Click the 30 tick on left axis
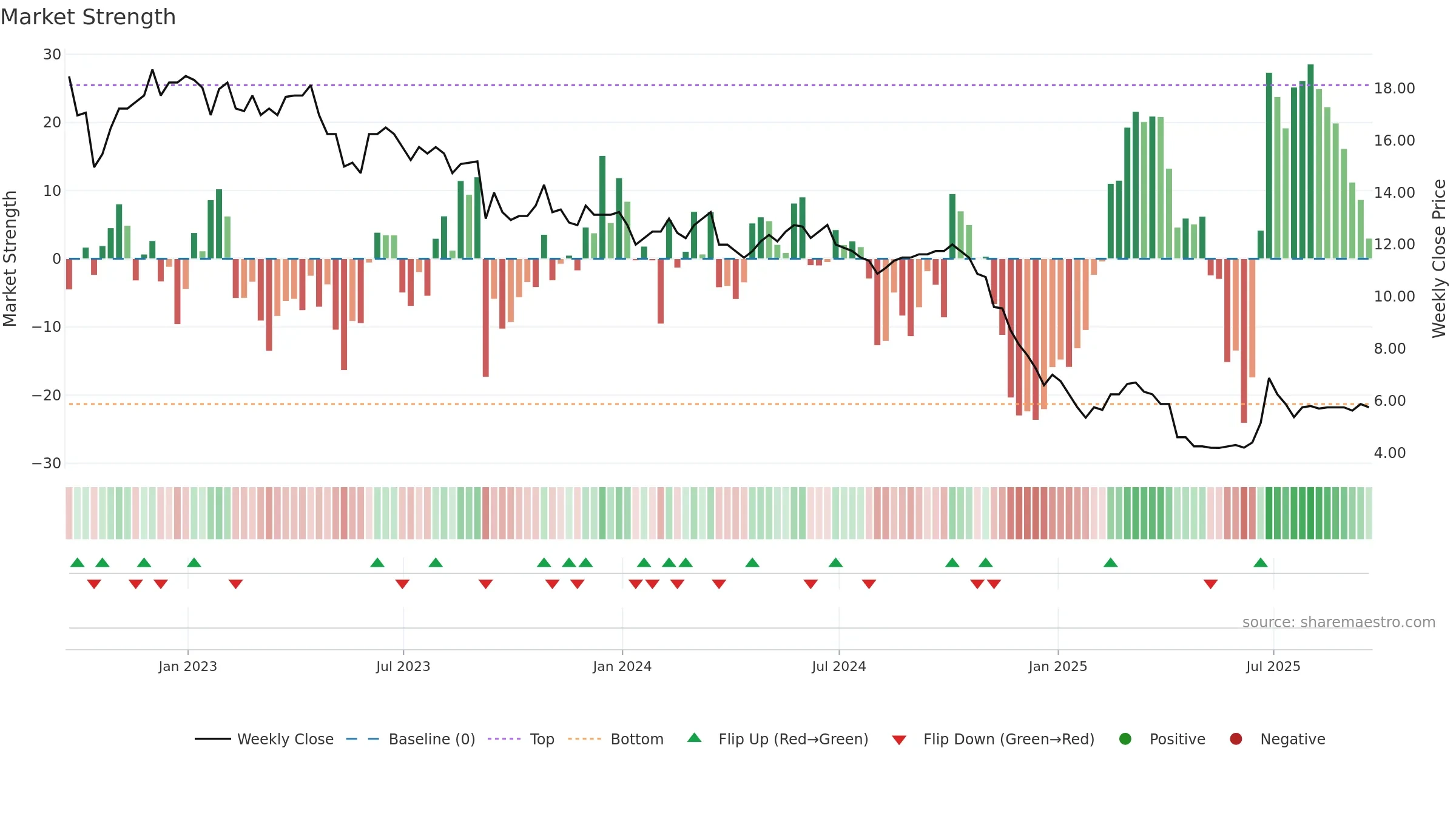This screenshot has height=819, width=1456. click(x=52, y=55)
